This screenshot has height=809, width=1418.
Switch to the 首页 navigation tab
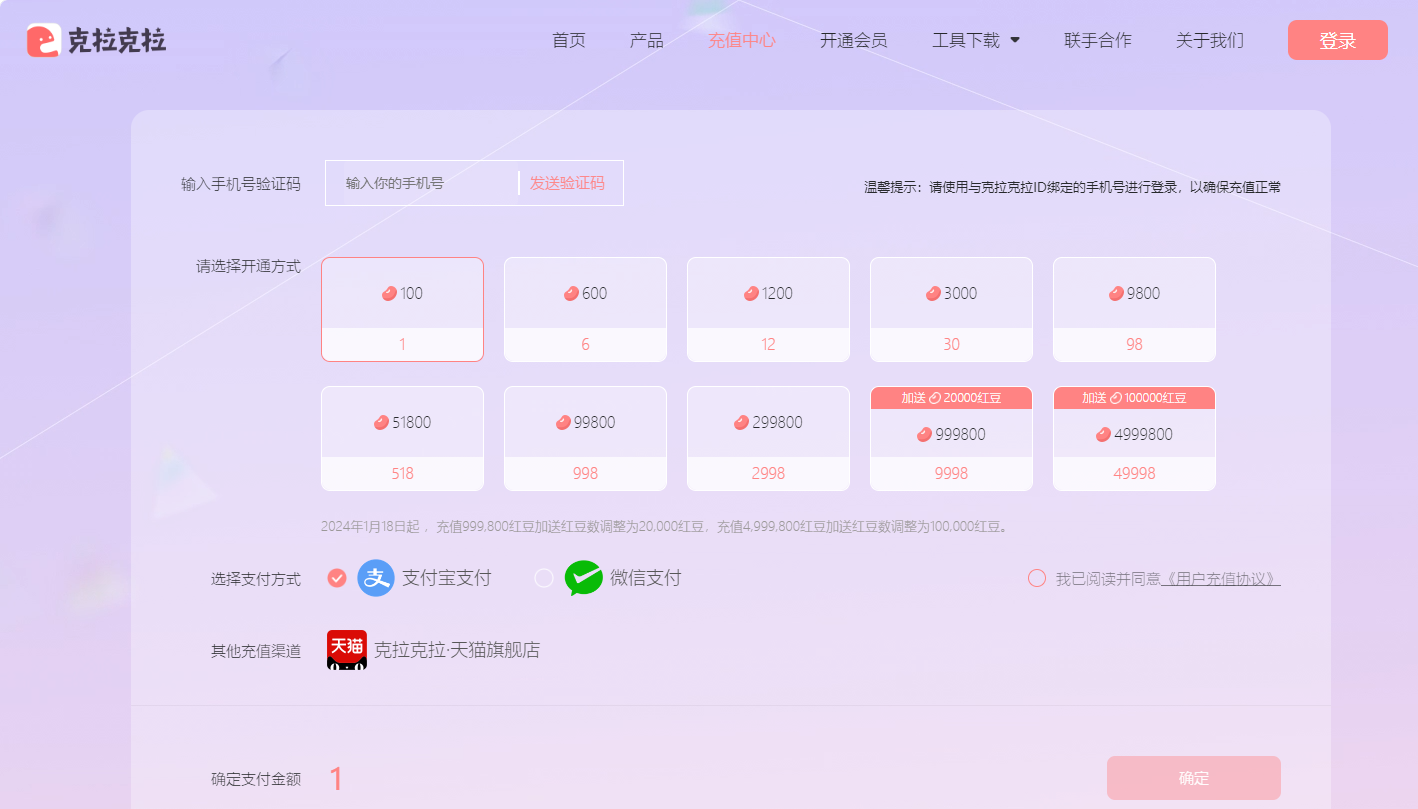(x=567, y=40)
